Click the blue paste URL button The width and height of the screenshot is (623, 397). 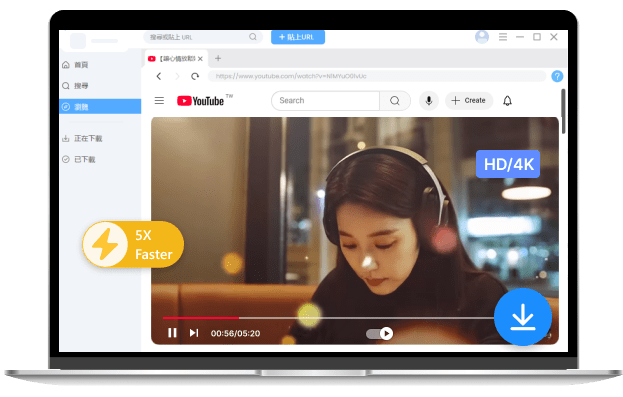[x=298, y=37]
